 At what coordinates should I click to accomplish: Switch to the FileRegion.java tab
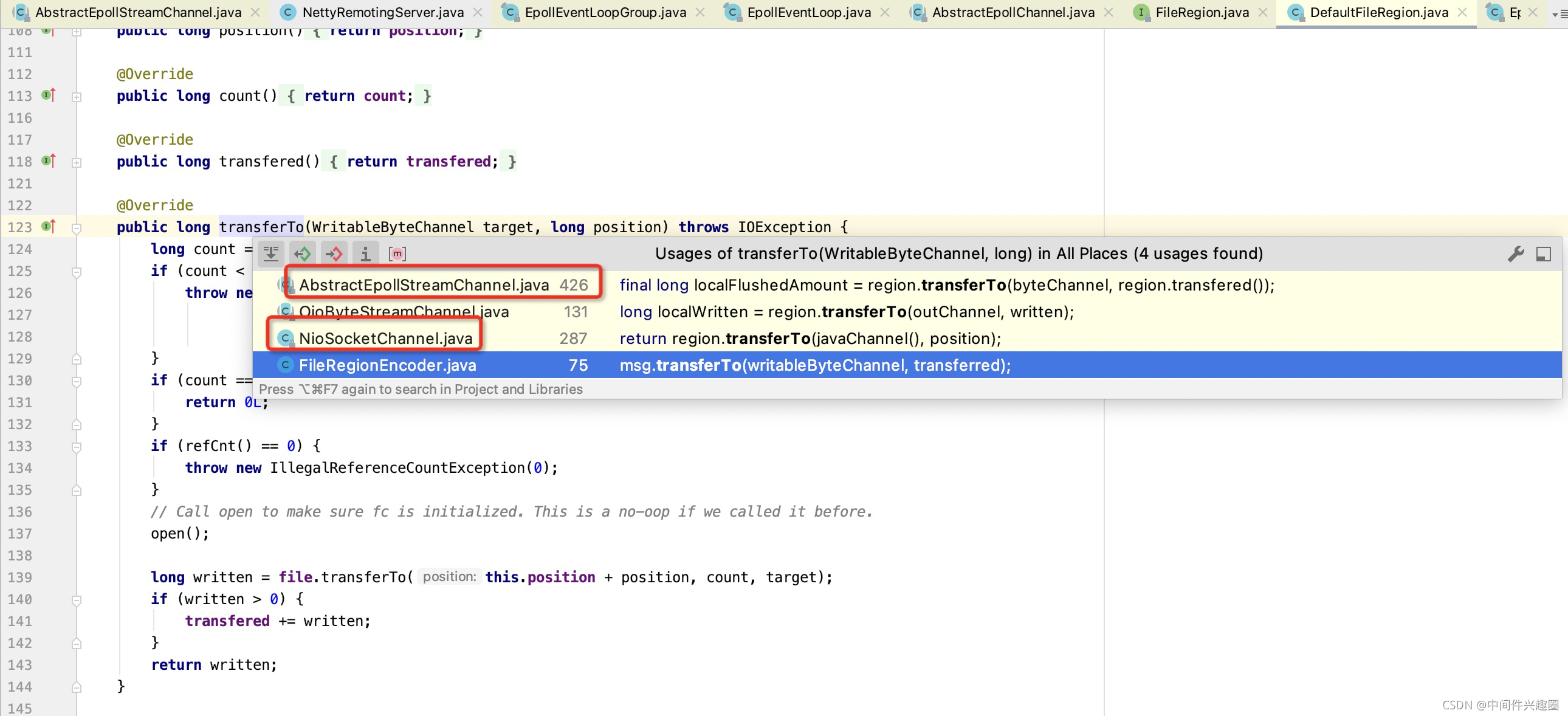point(1202,12)
